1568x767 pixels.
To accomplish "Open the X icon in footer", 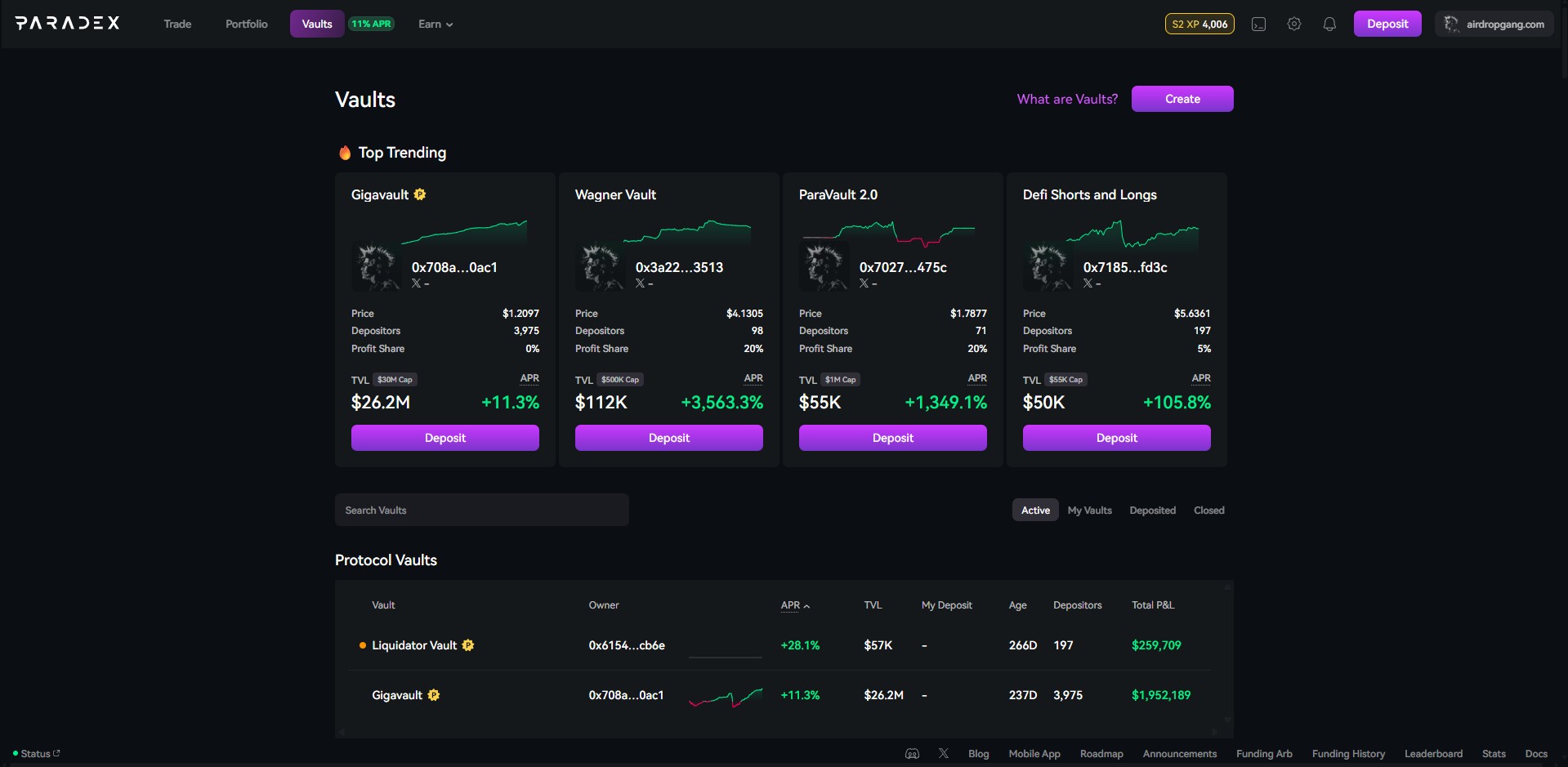I will [944, 753].
